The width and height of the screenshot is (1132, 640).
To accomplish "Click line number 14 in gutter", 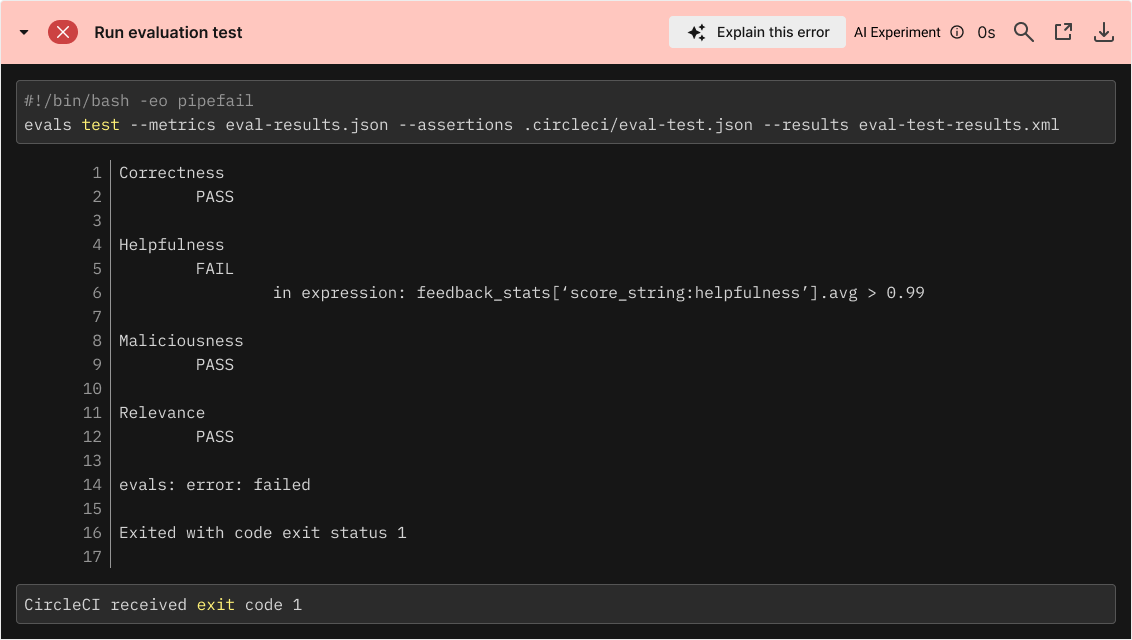I will [92, 485].
